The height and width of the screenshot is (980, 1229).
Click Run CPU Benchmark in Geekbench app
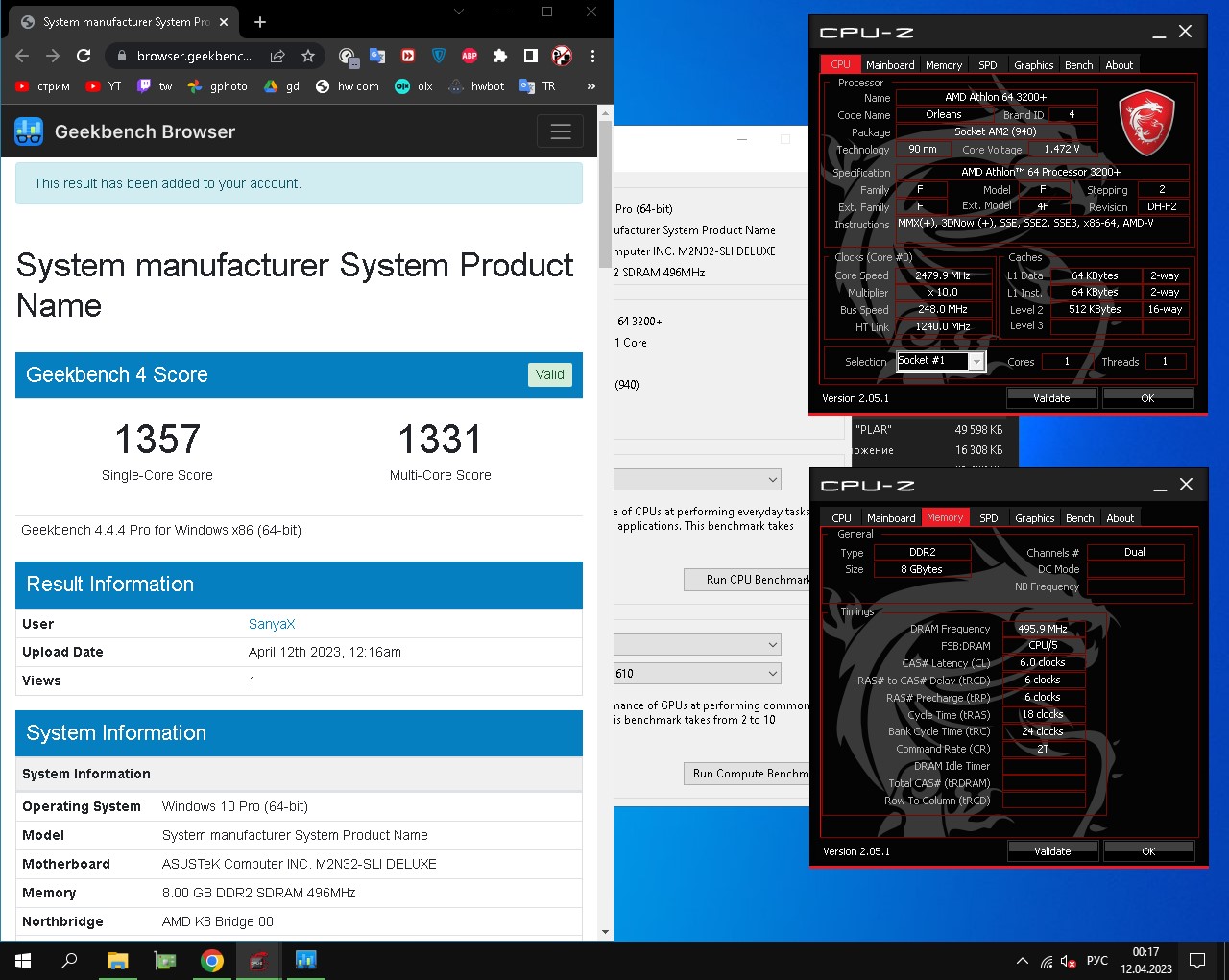747,580
